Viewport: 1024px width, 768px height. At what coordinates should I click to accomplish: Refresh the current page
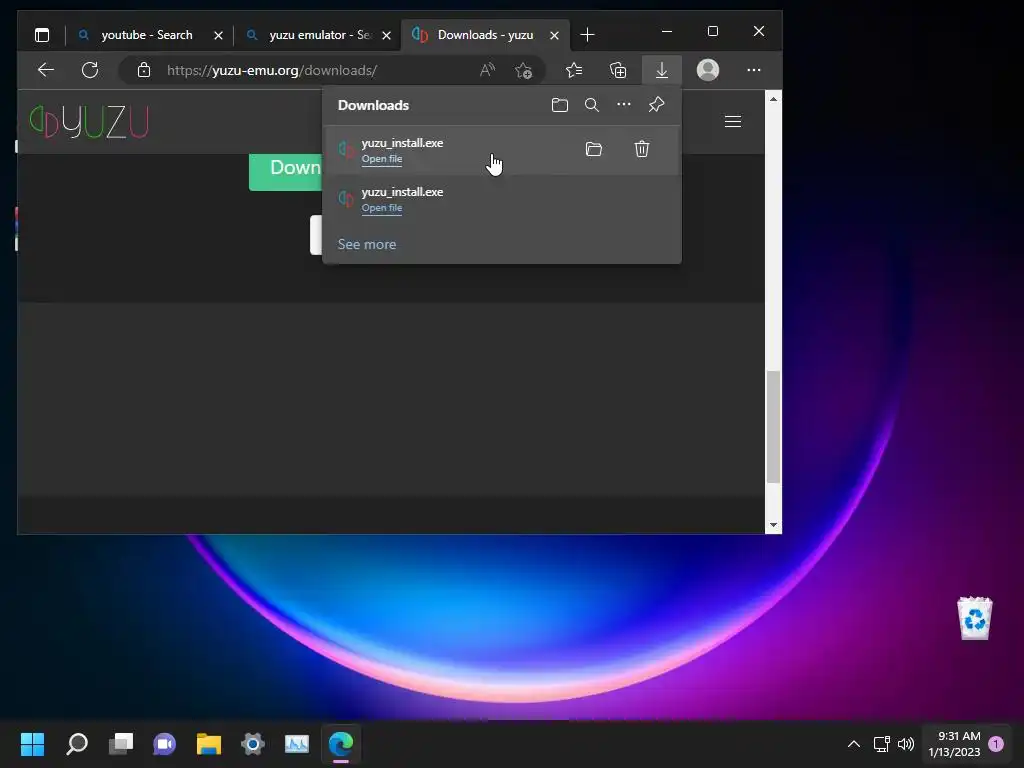[90, 70]
